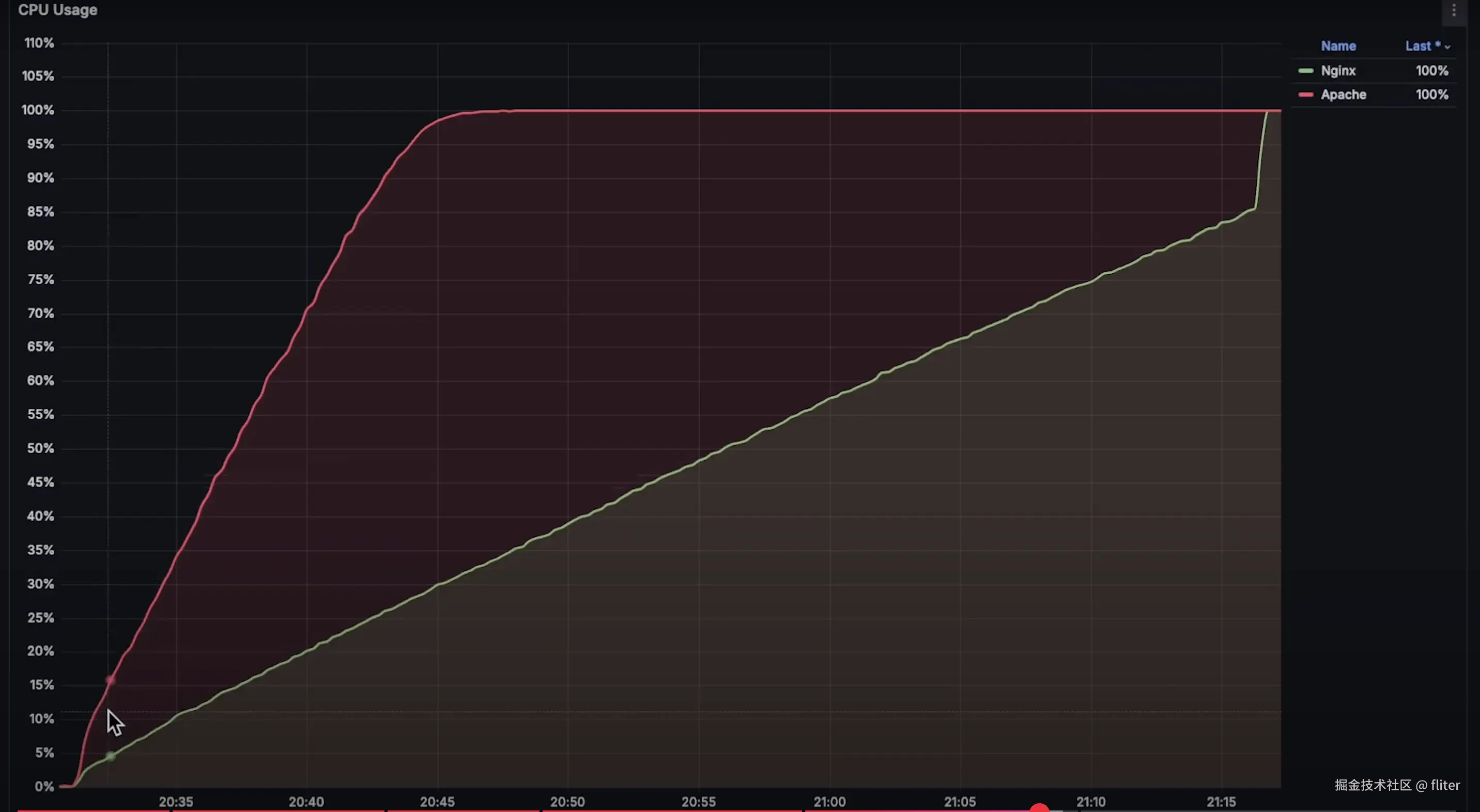Click the green Nginx legend color indicator
The height and width of the screenshot is (812, 1480).
(1305, 71)
